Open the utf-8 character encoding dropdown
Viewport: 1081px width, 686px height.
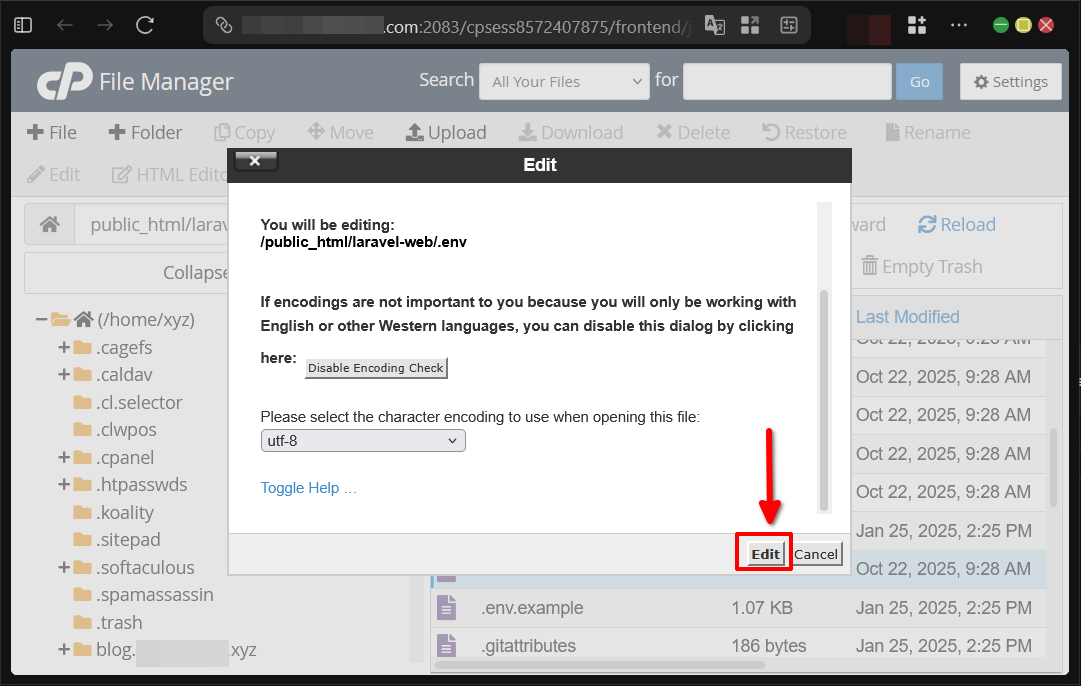coord(363,440)
